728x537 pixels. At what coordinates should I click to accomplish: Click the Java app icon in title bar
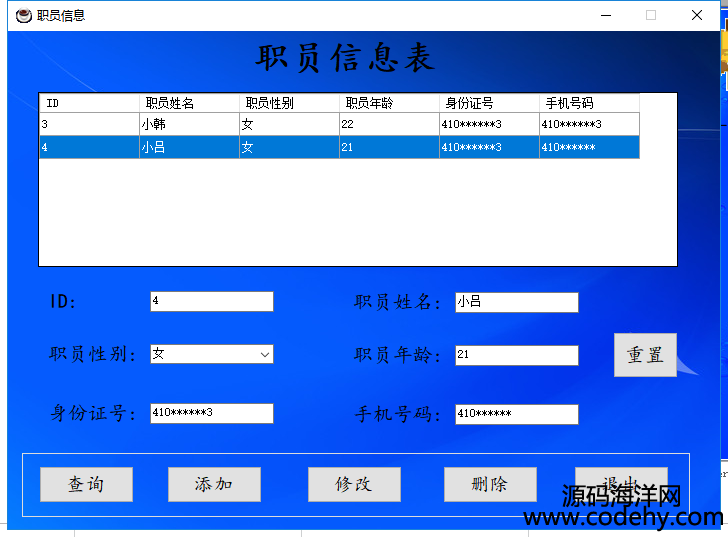(23, 15)
